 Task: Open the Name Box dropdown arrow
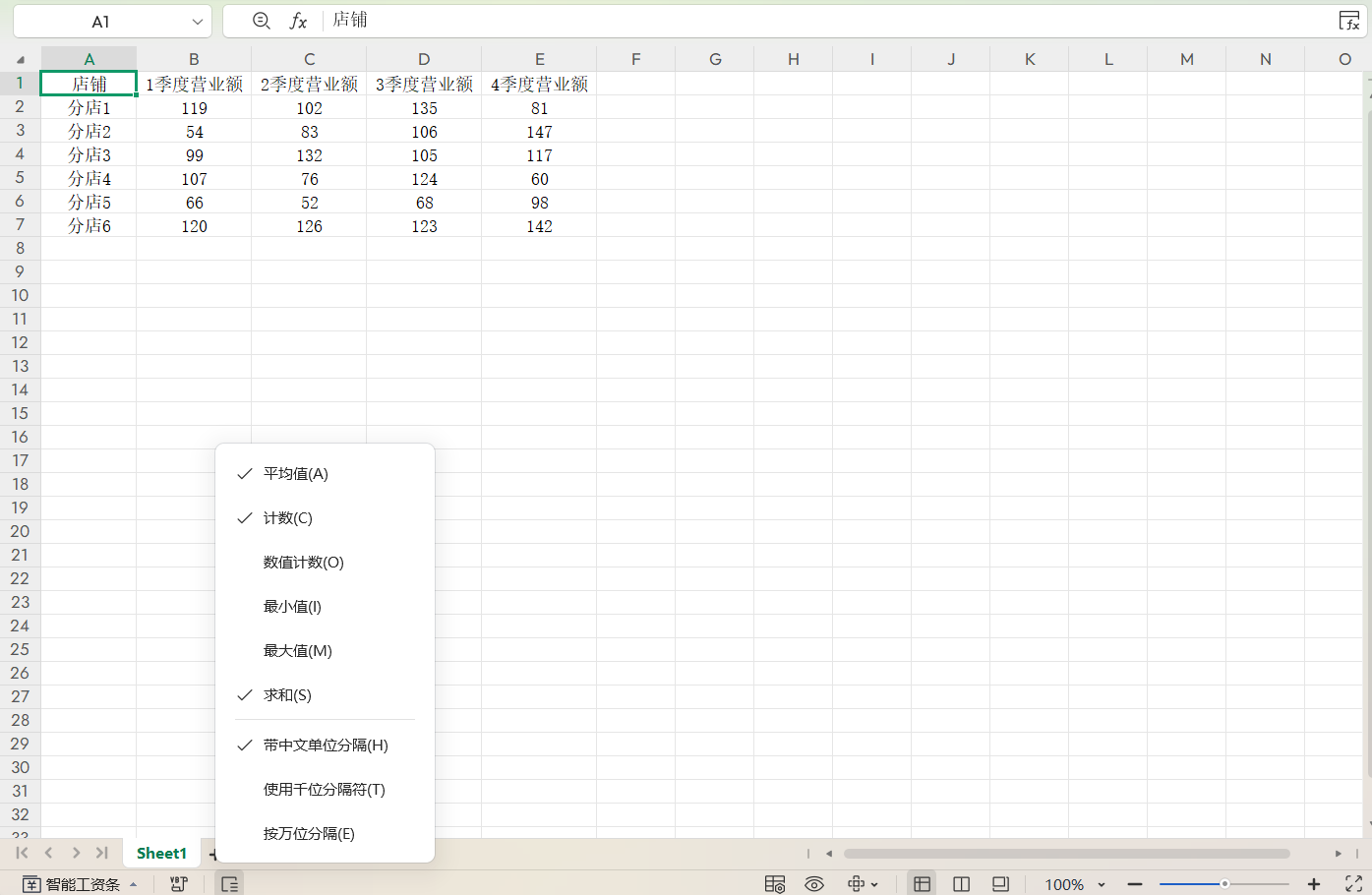point(198,22)
